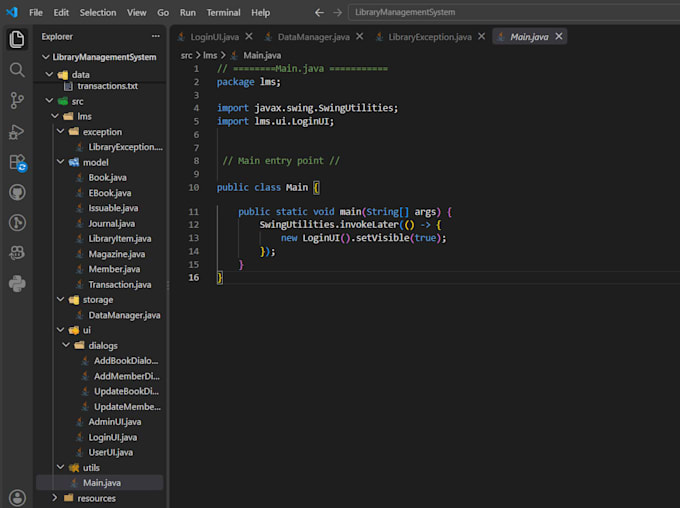This screenshot has width=680, height=508.
Task: Open the Help menu
Action: [261, 13]
